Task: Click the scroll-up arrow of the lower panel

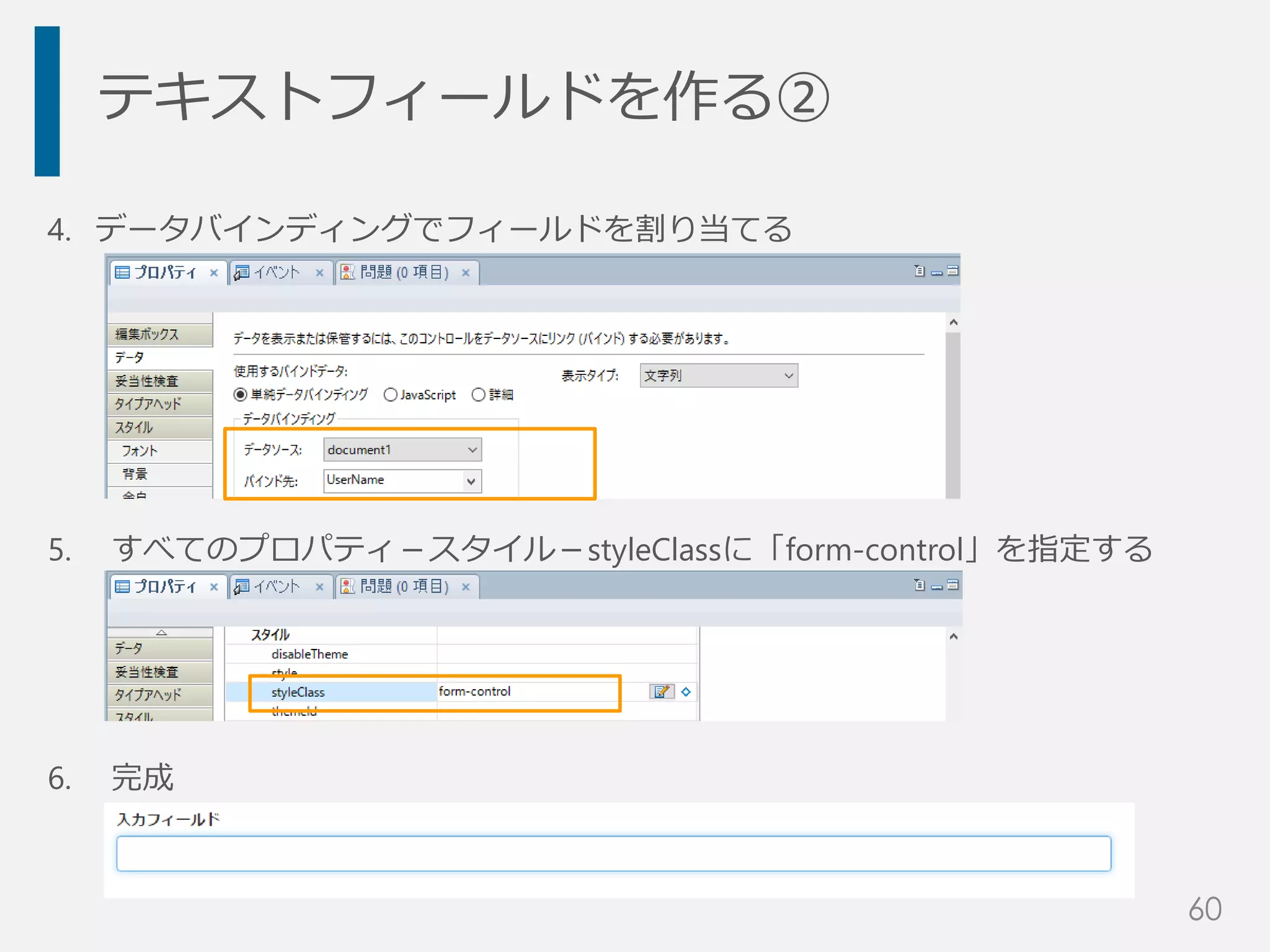Action: [x=953, y=637]
